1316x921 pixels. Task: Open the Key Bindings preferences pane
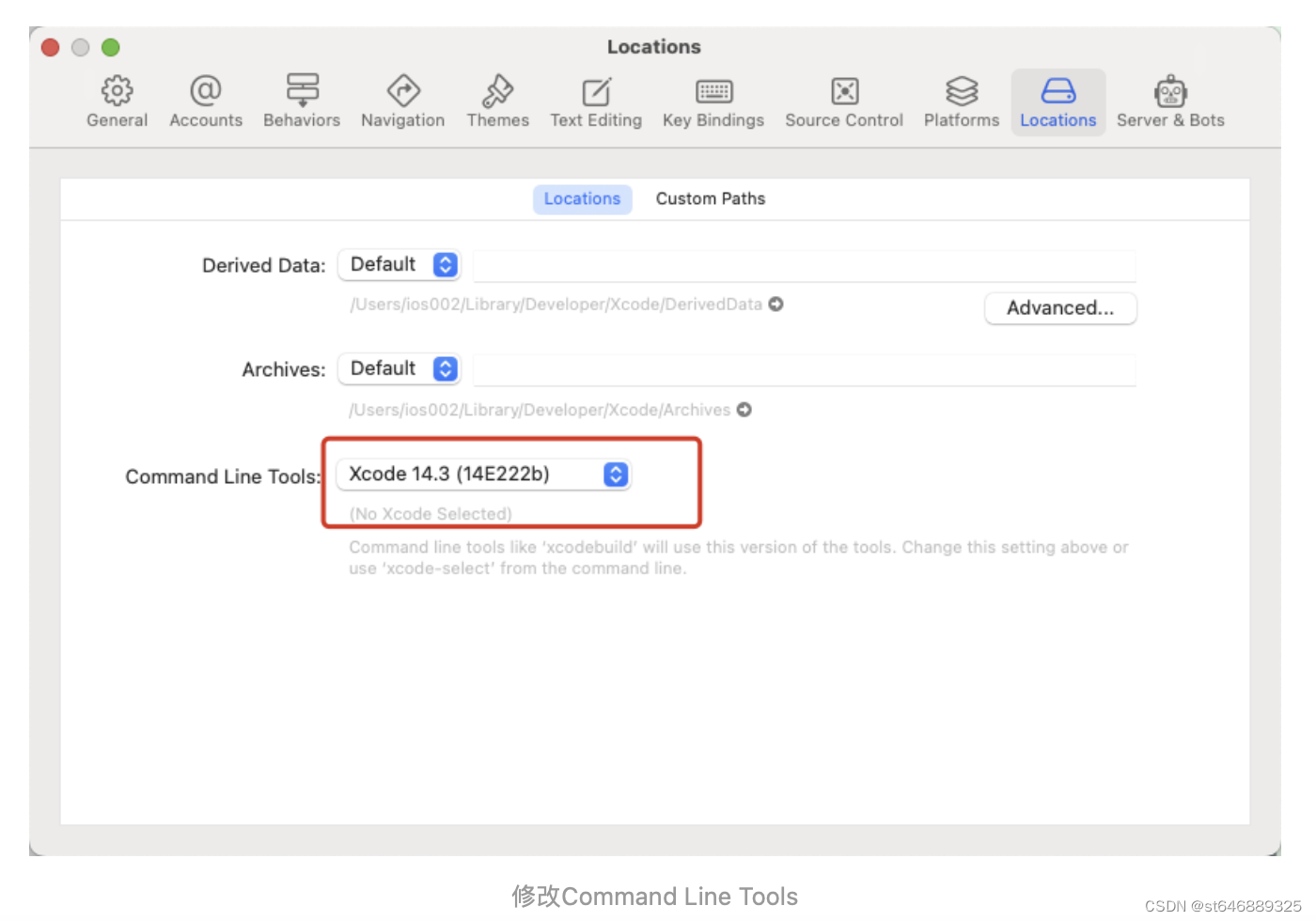coord(713,101)
